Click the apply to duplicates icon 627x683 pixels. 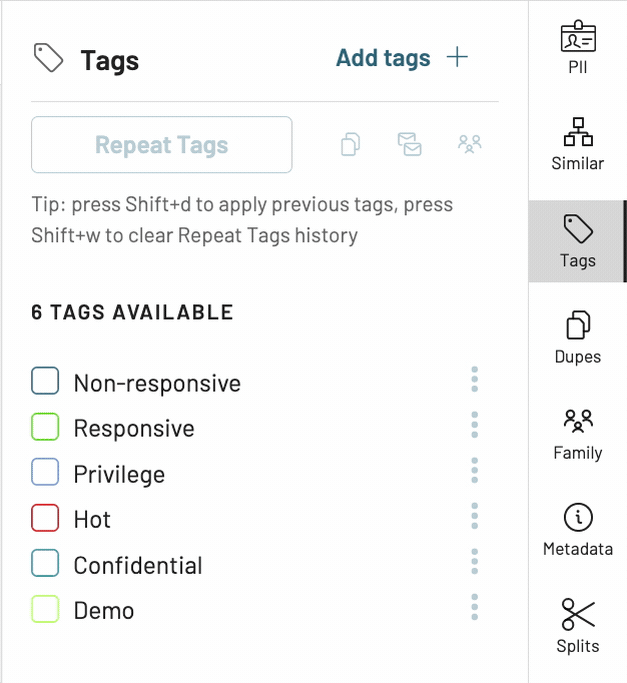(350, 144)
